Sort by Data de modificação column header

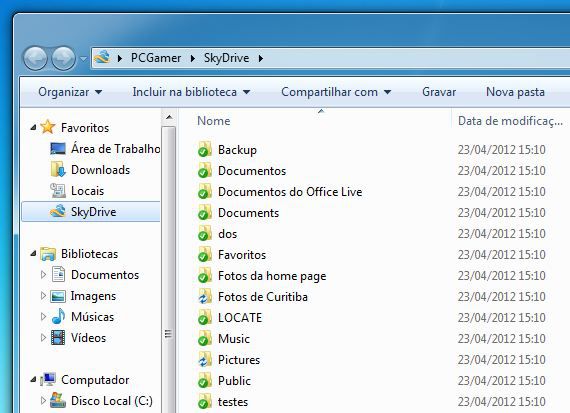pos(510,121)
